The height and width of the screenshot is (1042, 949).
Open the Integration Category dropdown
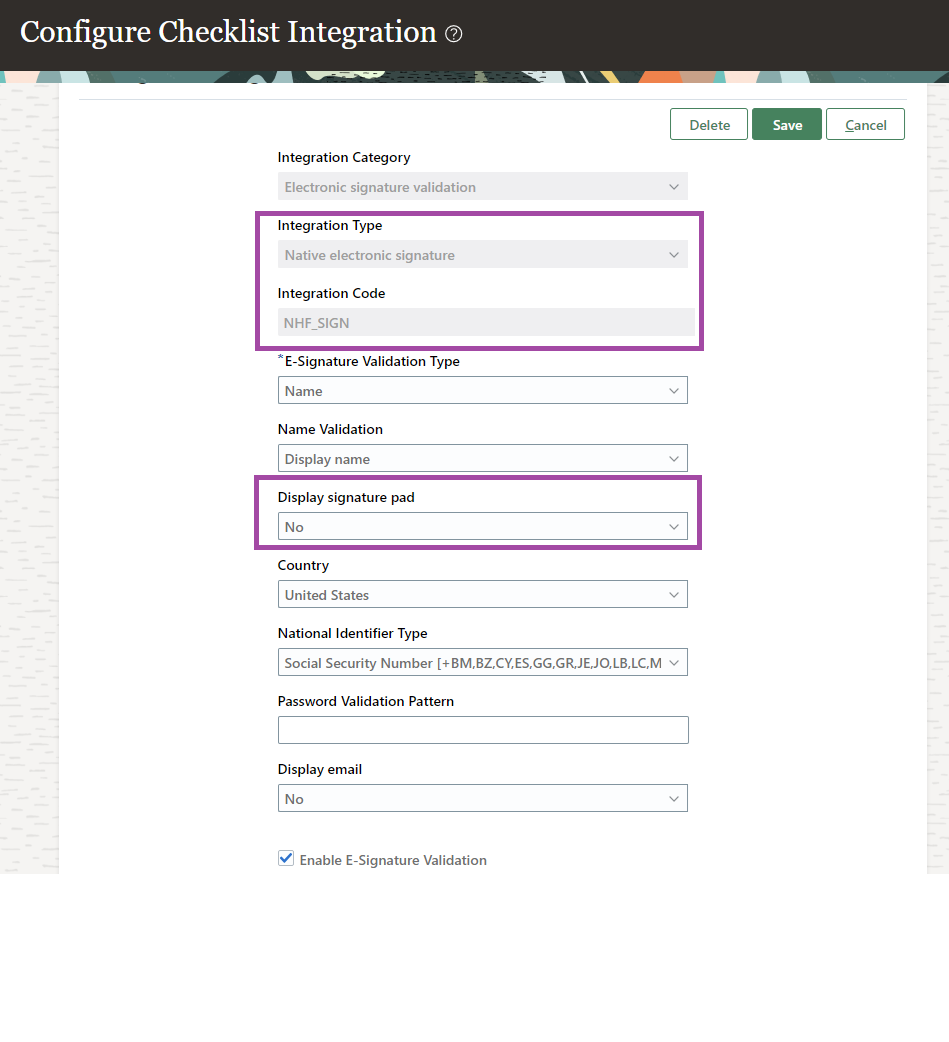(x=482, y=187)
